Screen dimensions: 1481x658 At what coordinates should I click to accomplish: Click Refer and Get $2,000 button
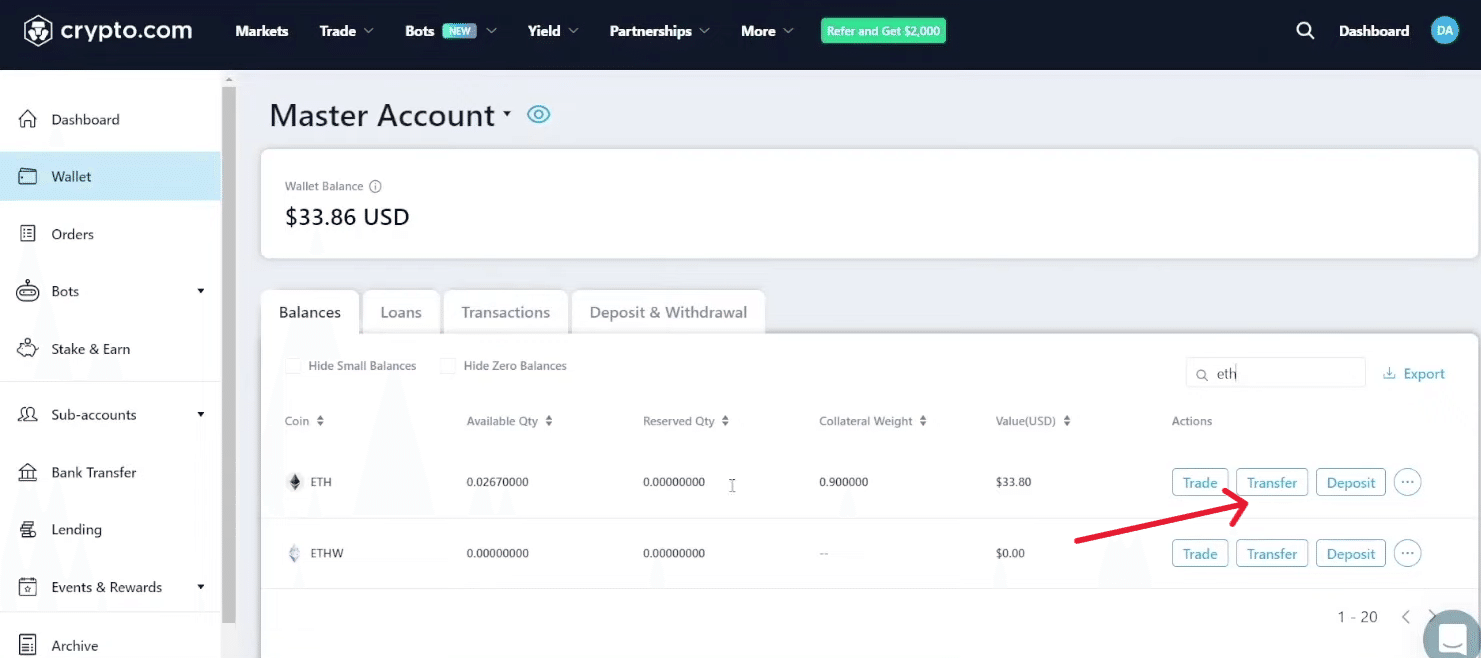point(884,31)
